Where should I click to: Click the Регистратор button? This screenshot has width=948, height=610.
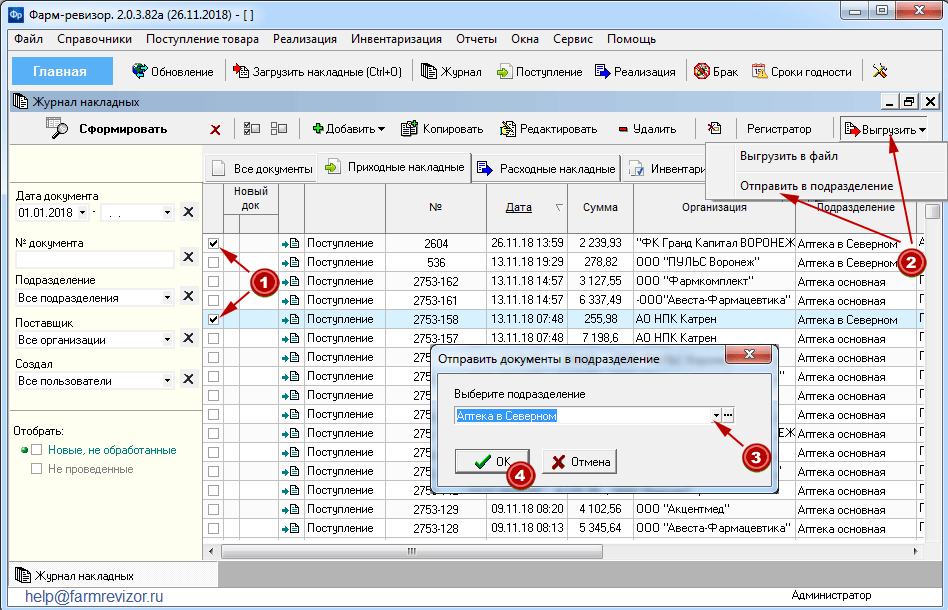tap(779, 129)
